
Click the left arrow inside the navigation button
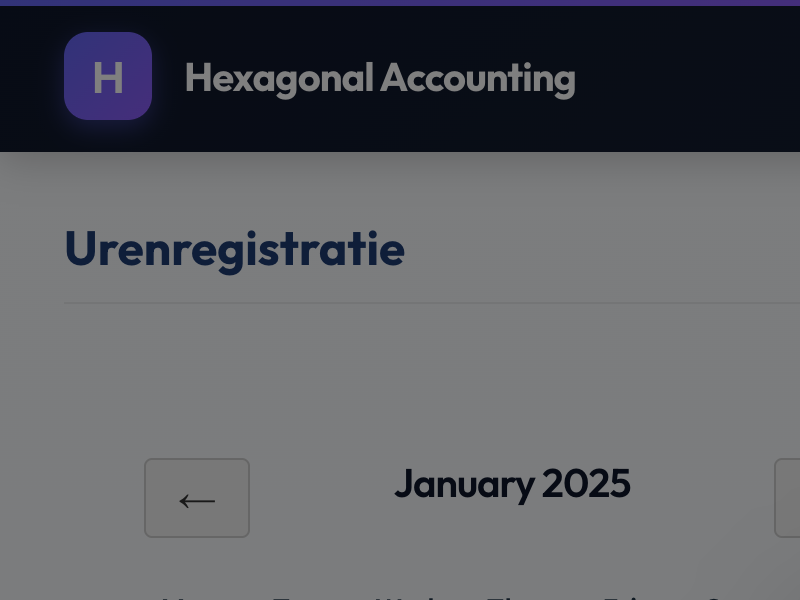click(x=196, y=500)
